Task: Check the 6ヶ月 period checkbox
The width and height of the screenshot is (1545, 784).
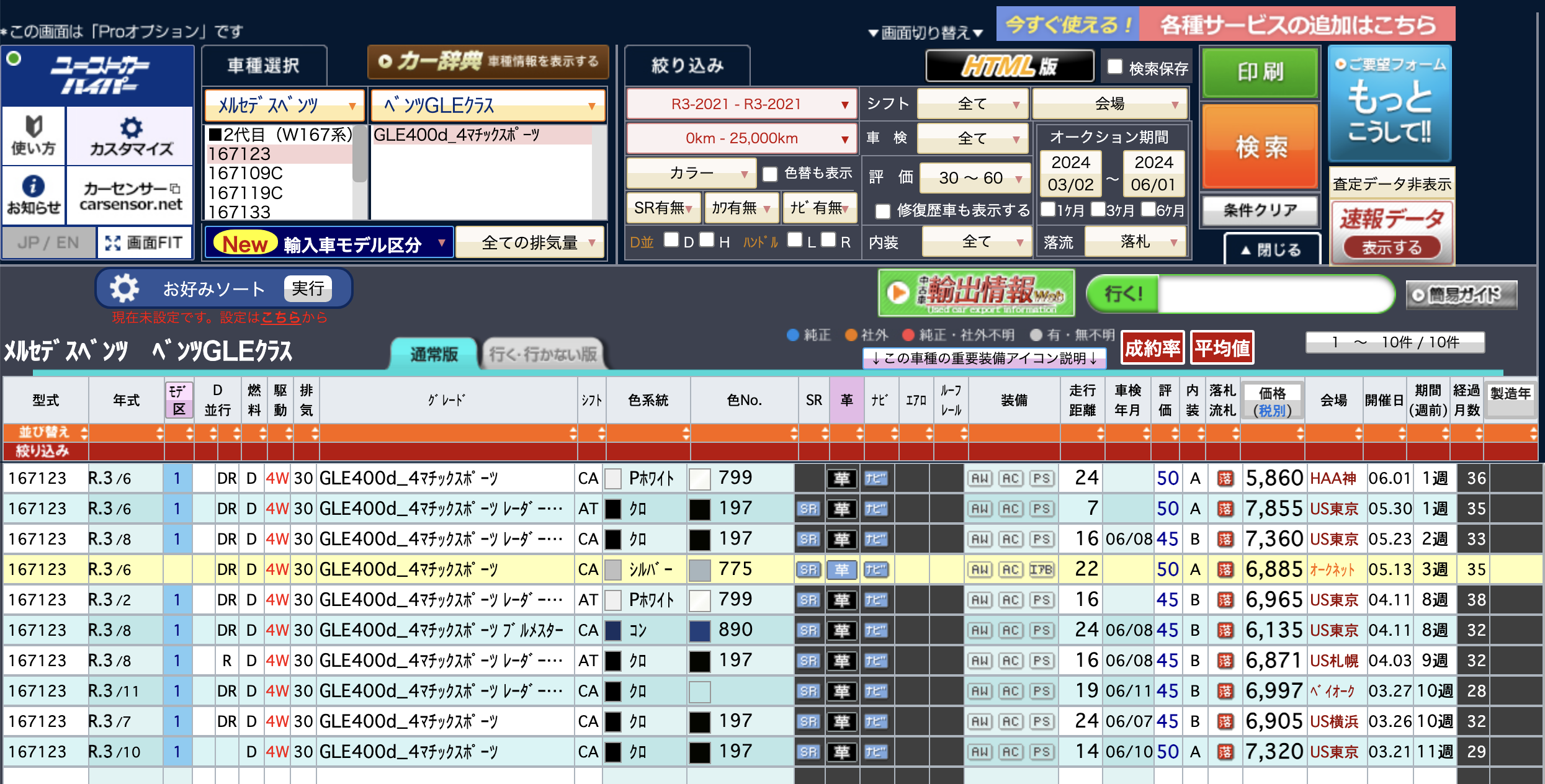Action: pos(1149,209)
